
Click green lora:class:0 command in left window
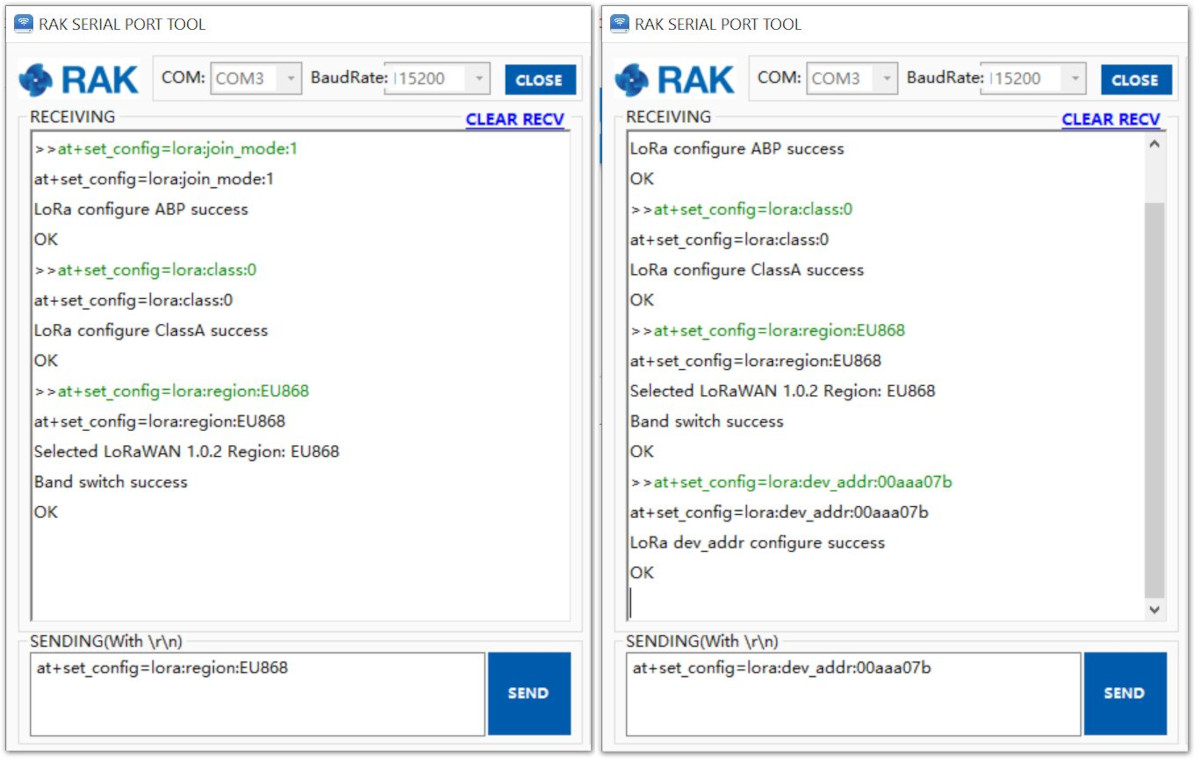(146, 270)
